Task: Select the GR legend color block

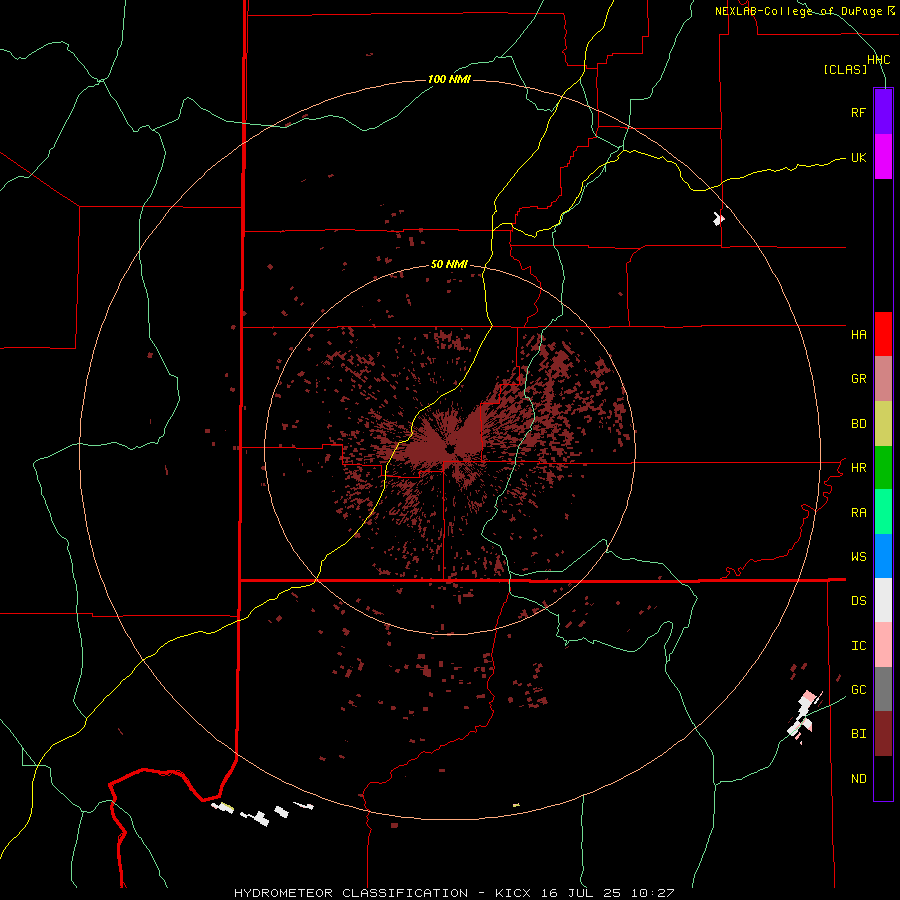Action: click(883, 379)
